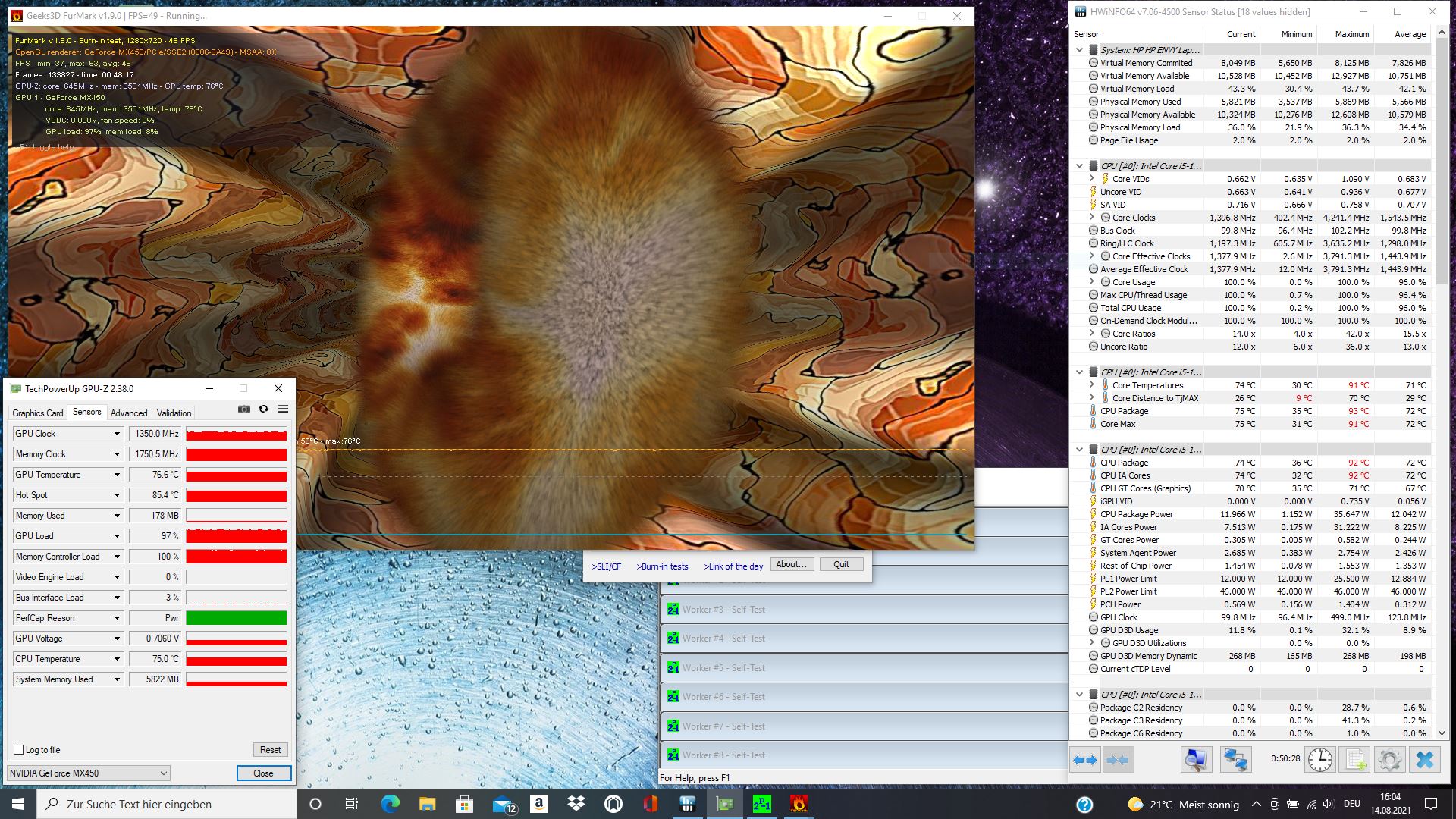Click the GPU-Z refresh icon
The width and height of the screenshot is (1456, 819).
[x=263, y=409]
